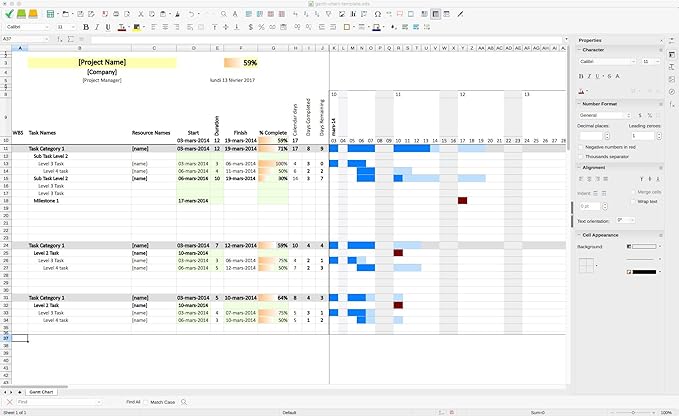Open Navigator compass icon in sidebar deck
This screenshot has height=416, width=679.
click(x=672, y=92)
